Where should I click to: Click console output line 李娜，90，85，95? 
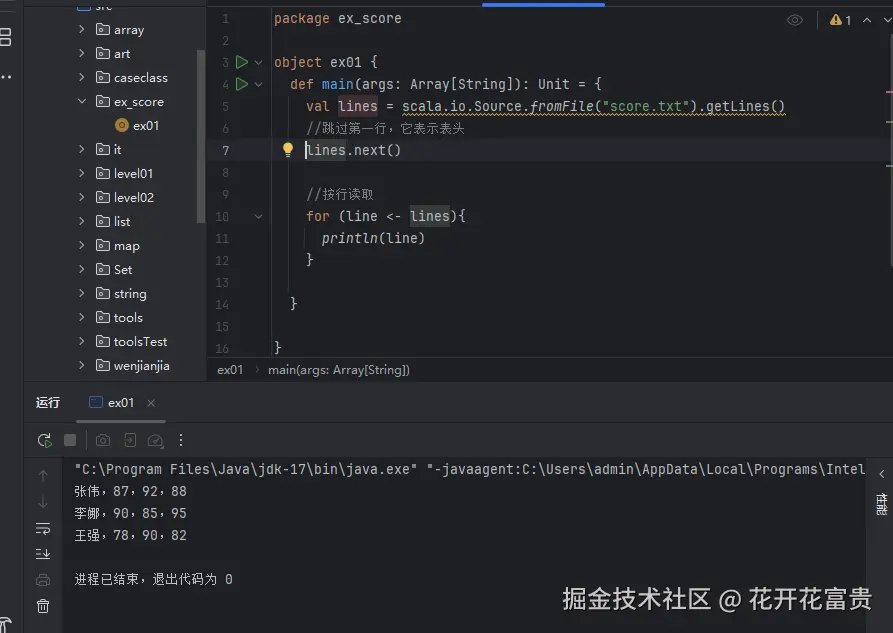tap(130, 513)
